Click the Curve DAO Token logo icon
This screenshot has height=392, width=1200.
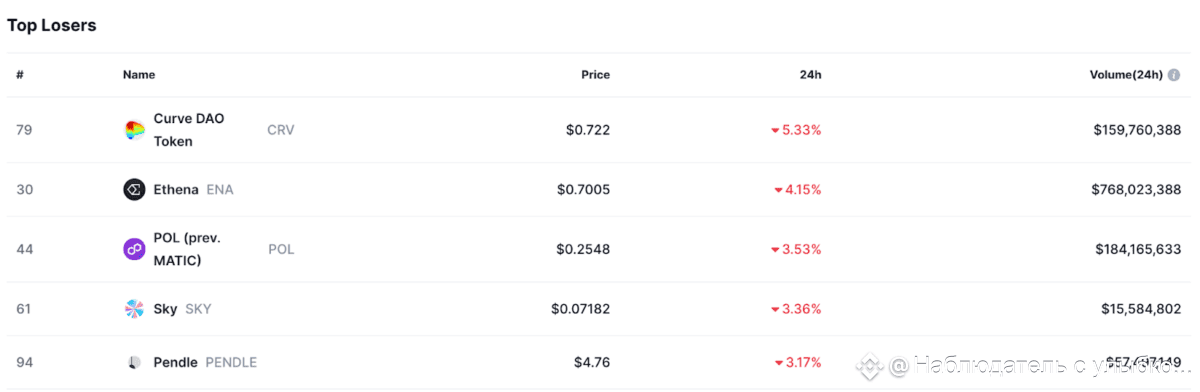(134, 130)
